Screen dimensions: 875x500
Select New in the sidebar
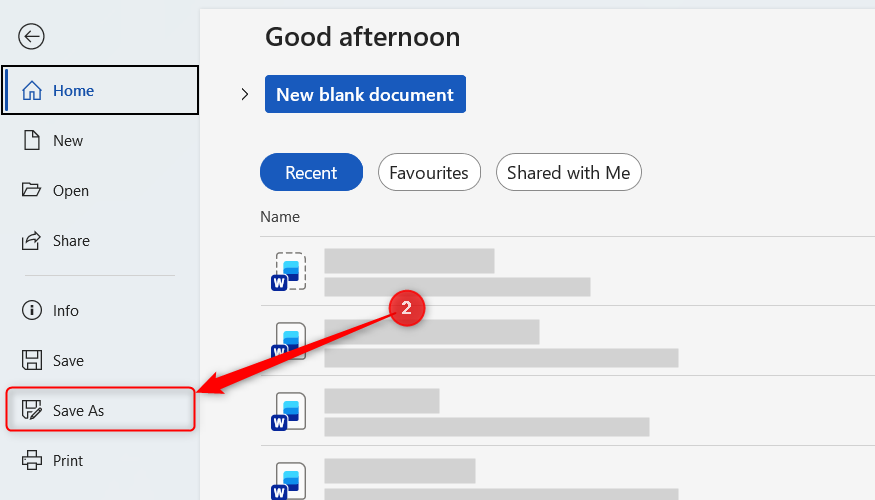[100, 140]
